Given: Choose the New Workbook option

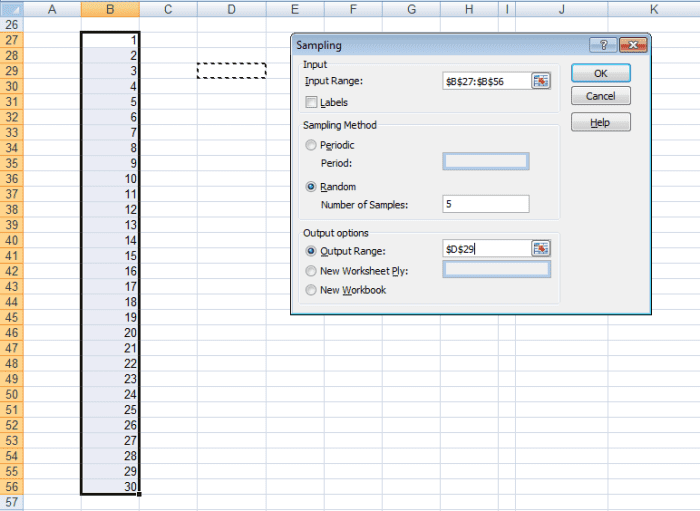Looking at the screenshot, I should 311,290.
